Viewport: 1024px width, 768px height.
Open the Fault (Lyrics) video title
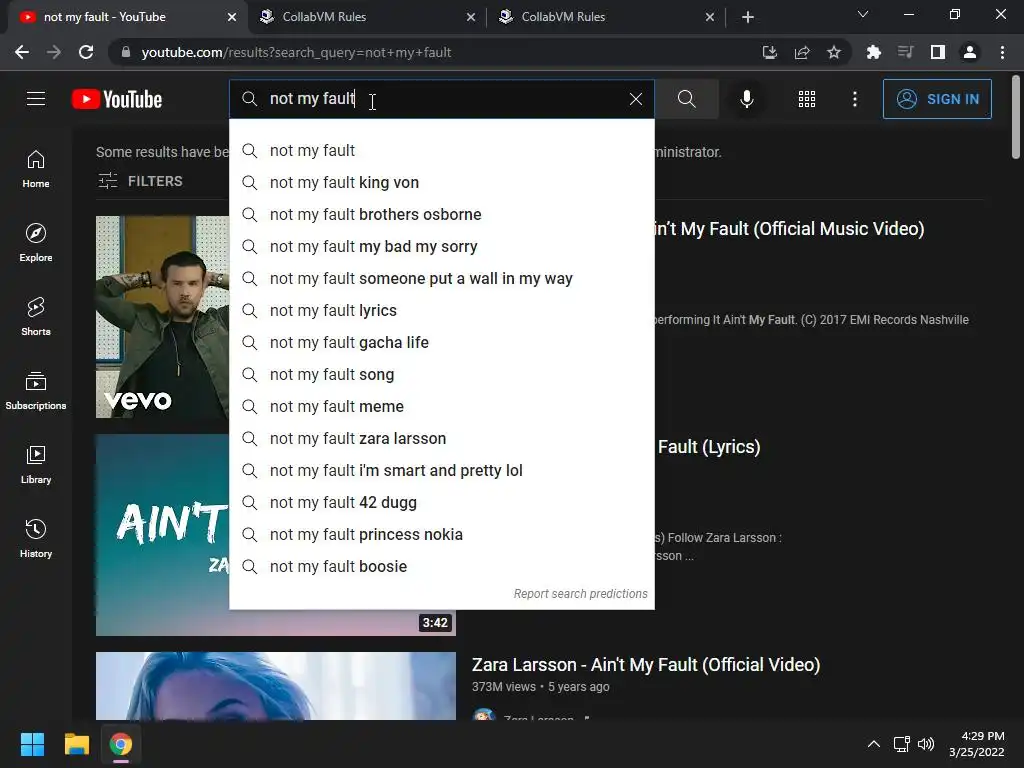tap(709, 447)
